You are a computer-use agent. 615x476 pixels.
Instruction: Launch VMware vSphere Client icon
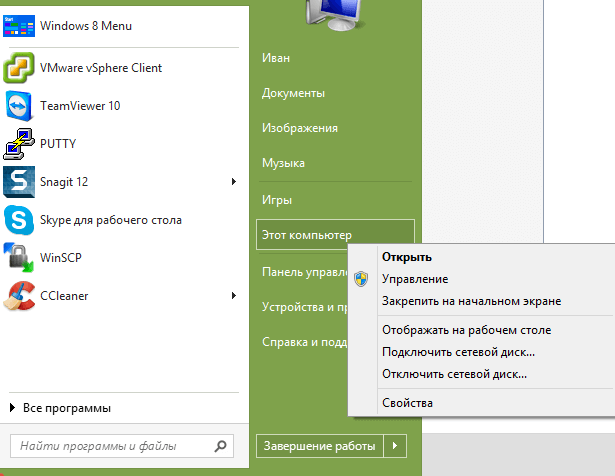click(x=19, y=67)
